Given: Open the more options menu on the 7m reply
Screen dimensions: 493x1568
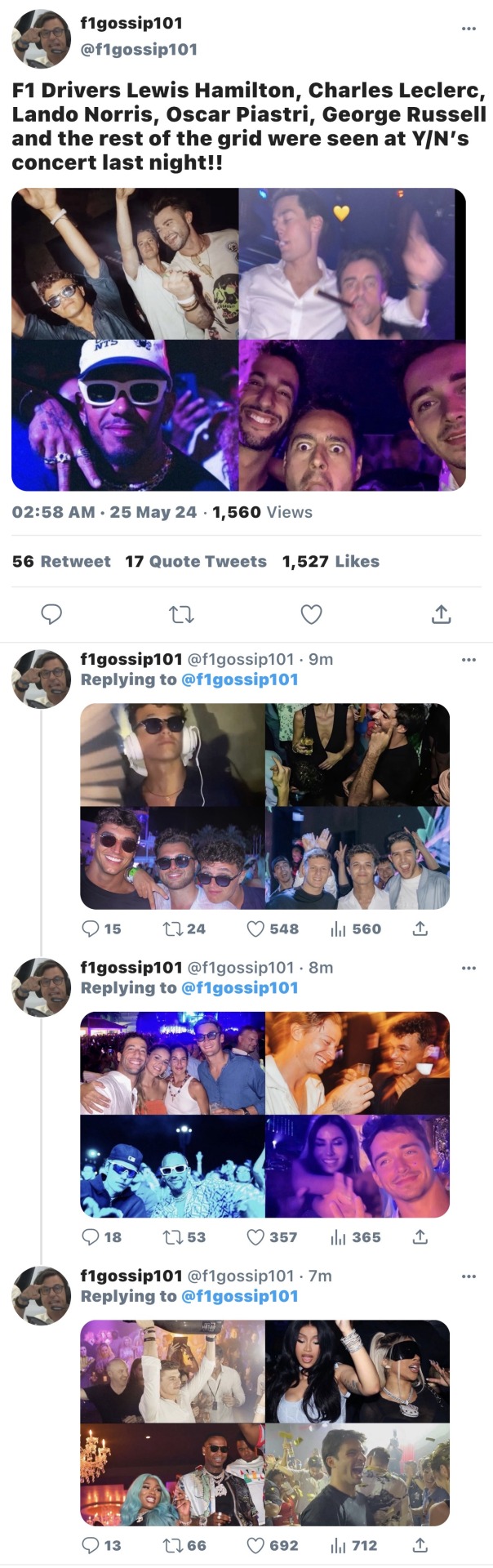Looking at the screenshot, I should [x=469, y=1276].
